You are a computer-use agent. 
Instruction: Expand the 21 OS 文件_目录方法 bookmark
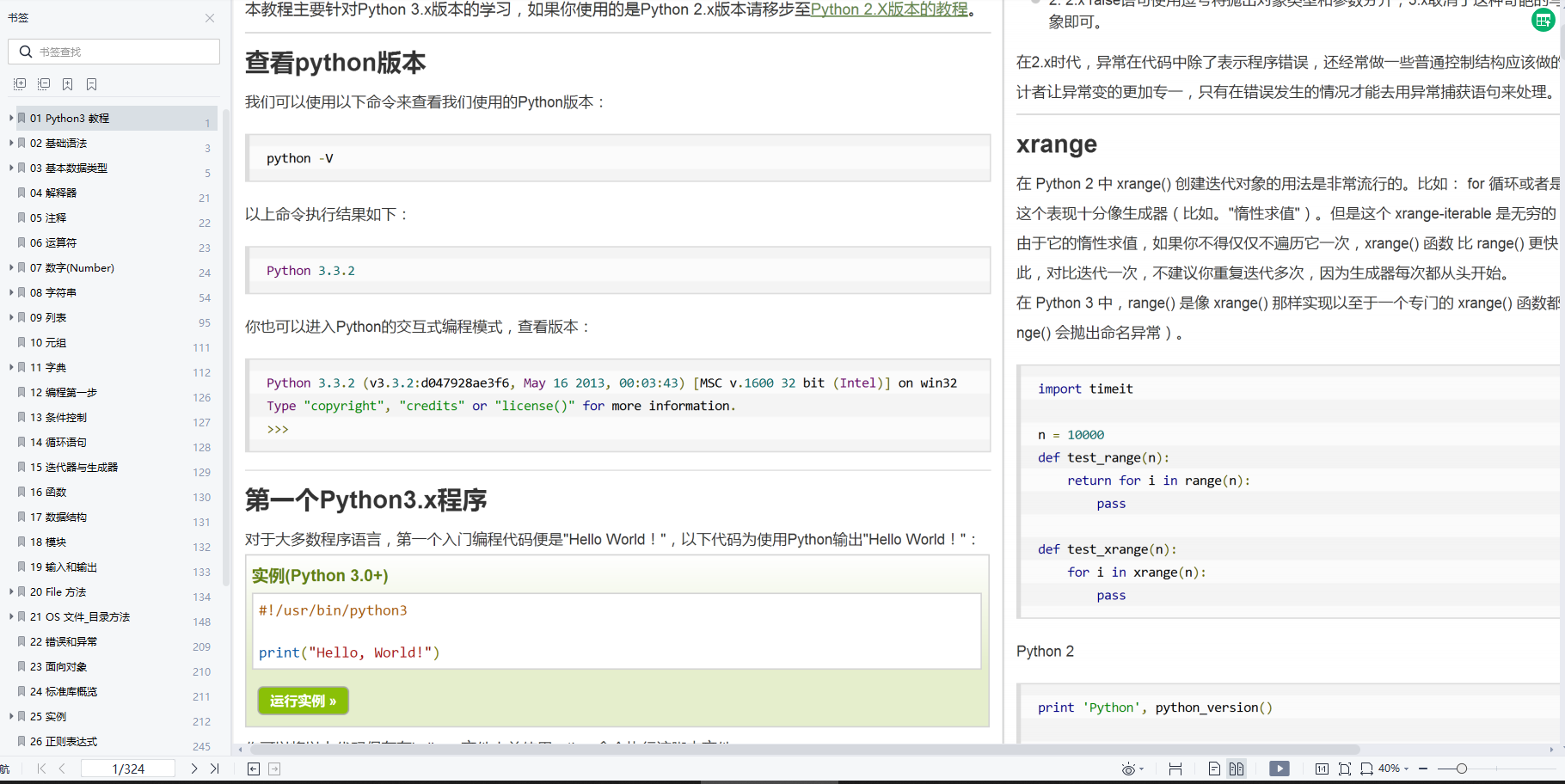point(11,616)
